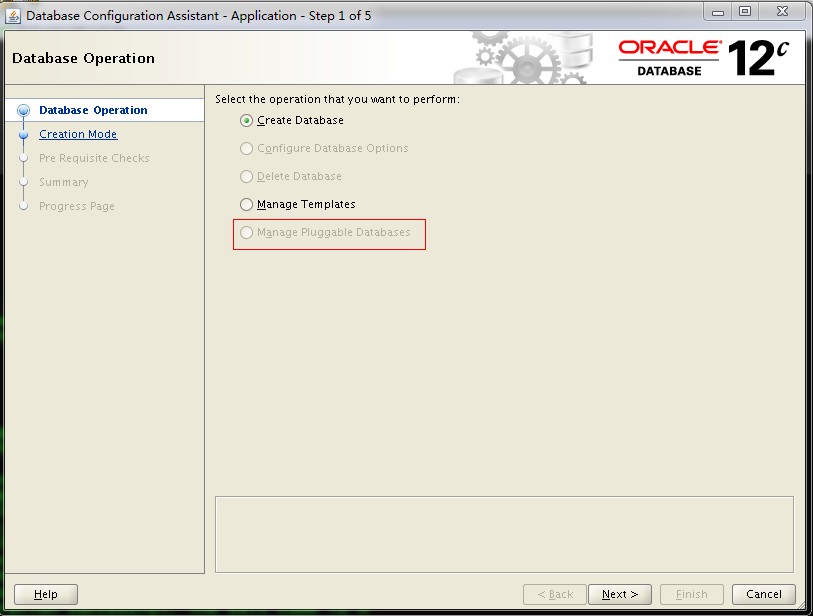This screenshot has height=616, width=813.
Task: Close the window with the X button
Action: (782, 11)
